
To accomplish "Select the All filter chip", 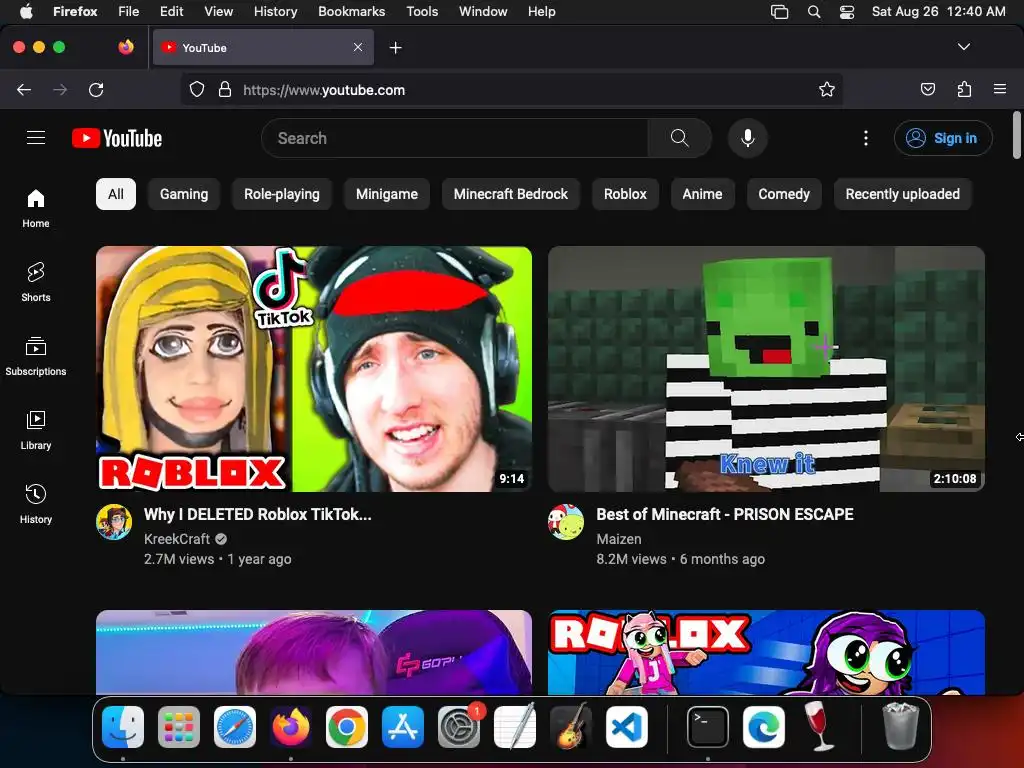I will tap(116, 194).
